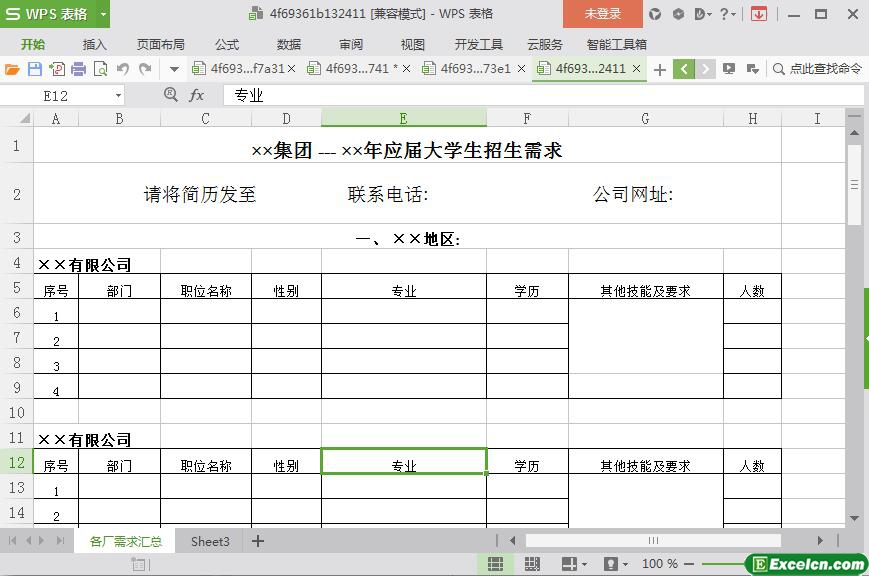Screen dimensions: 869x576
Task: Open the 数据 ribbon tab
Action: (289, 44)
